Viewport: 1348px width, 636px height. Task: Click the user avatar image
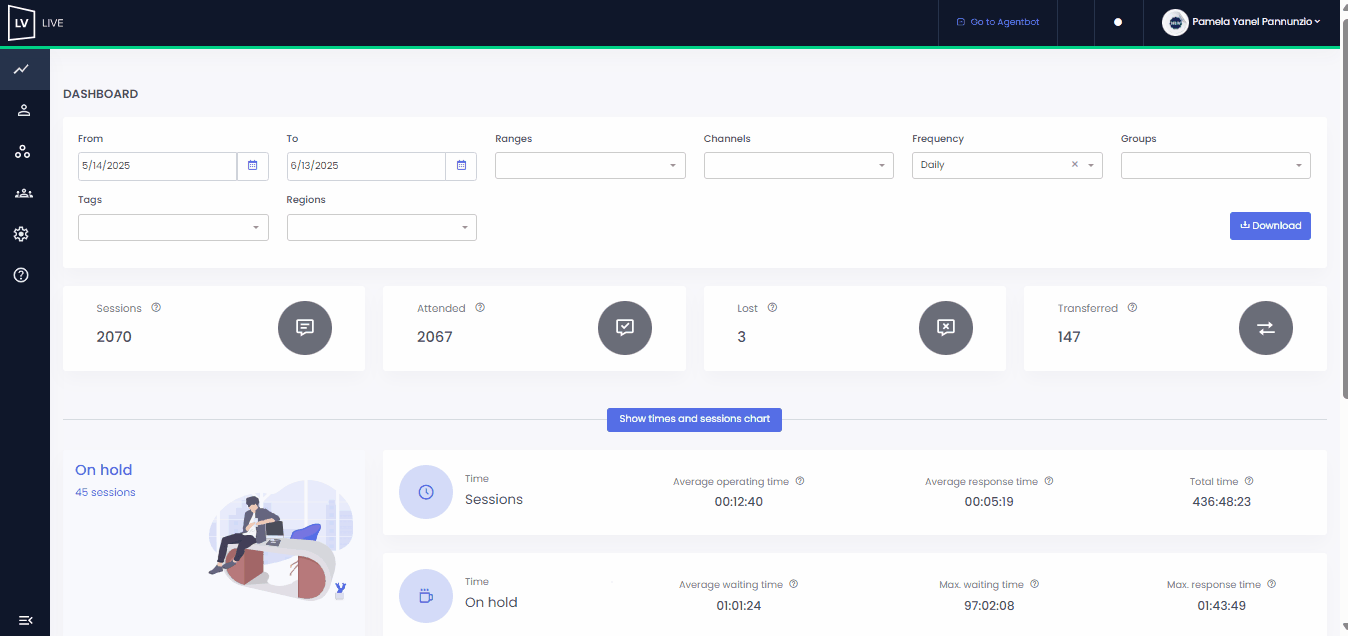[x=1175, y=22]
